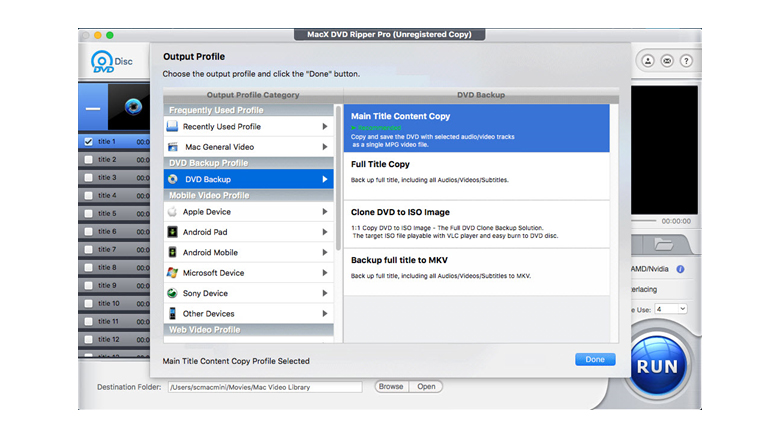Screen dimensions: 780x438
Task: Open the user account icon
Action: coord(648,61)
